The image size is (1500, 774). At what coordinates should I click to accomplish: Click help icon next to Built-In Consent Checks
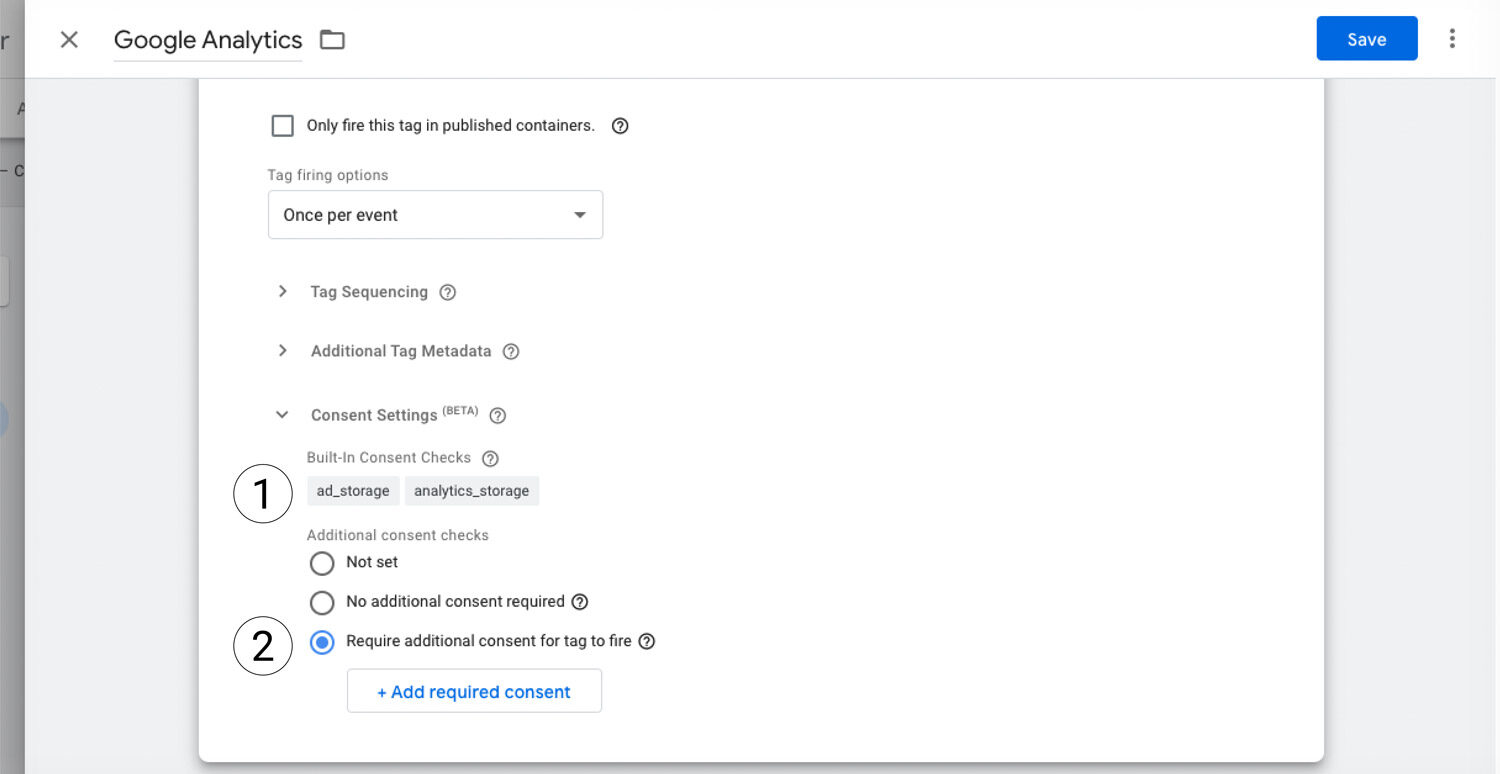point(490,458)
